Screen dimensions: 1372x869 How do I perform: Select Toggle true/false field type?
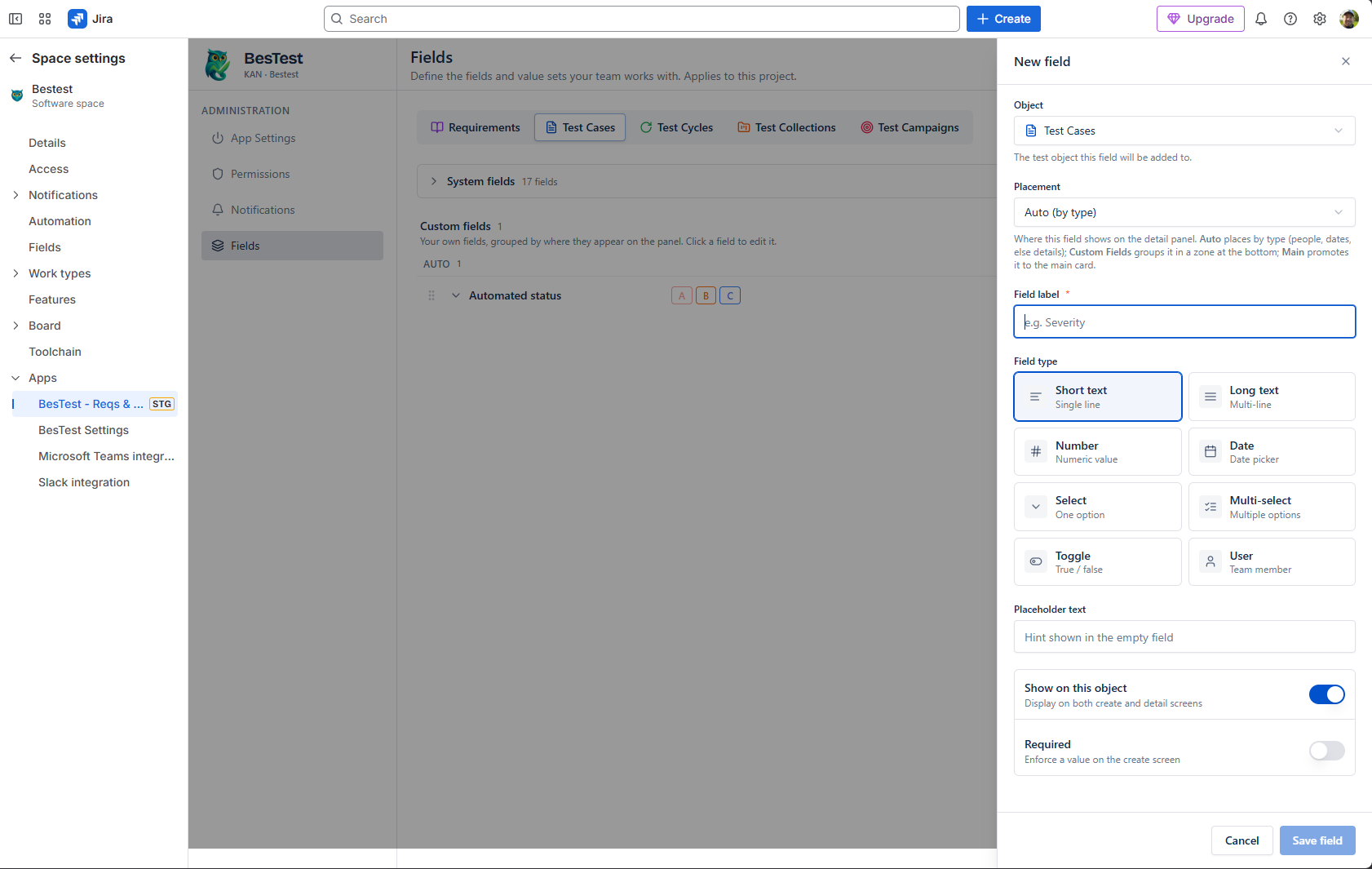(x=1098, y=561)
